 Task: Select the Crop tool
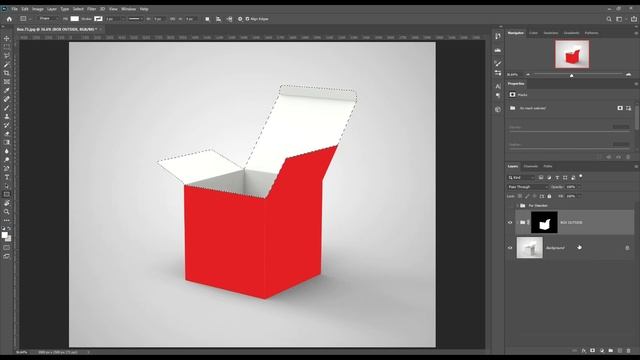7,73
